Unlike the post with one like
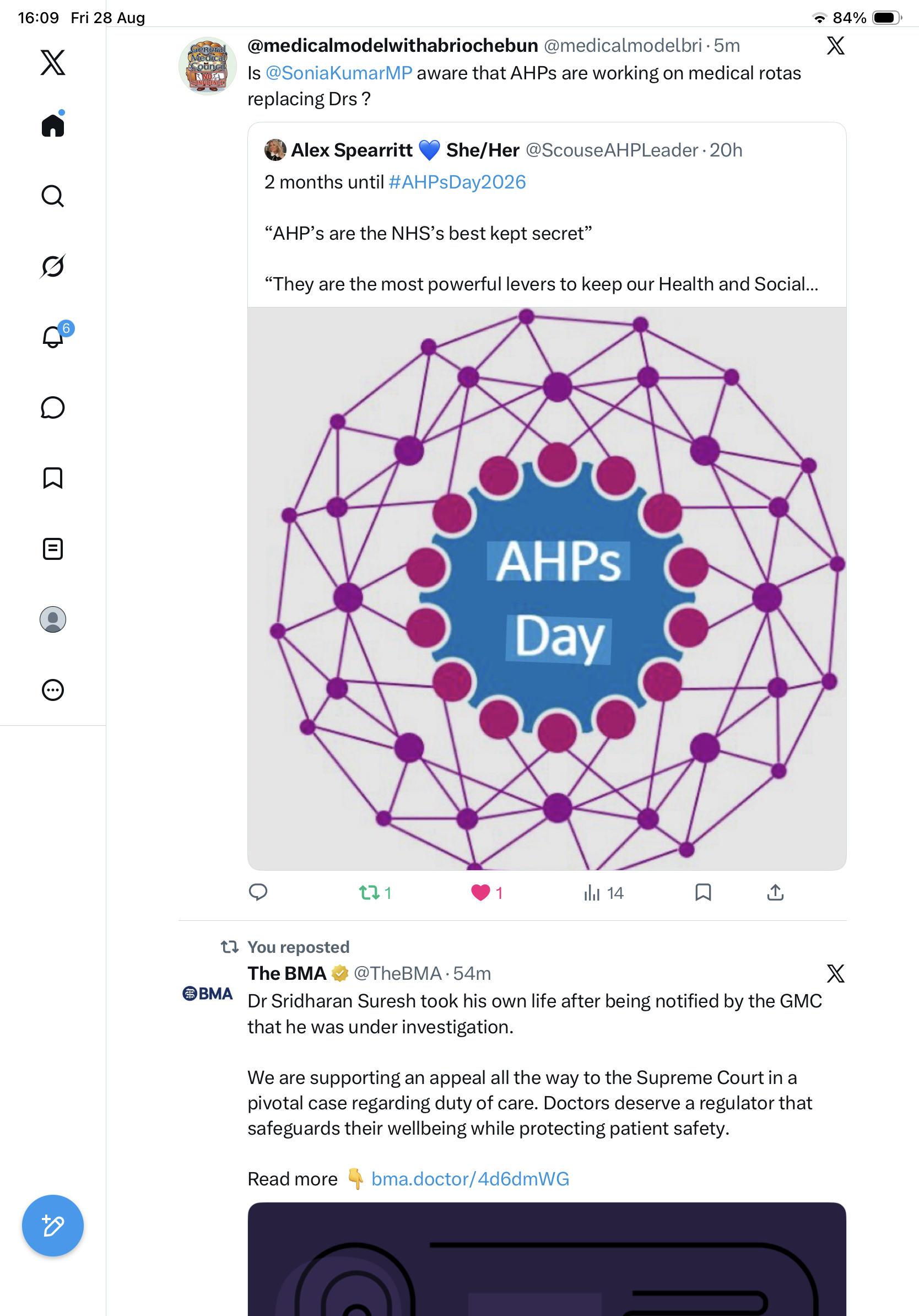This screenshot has height=1316, width=919. [486, 892]
